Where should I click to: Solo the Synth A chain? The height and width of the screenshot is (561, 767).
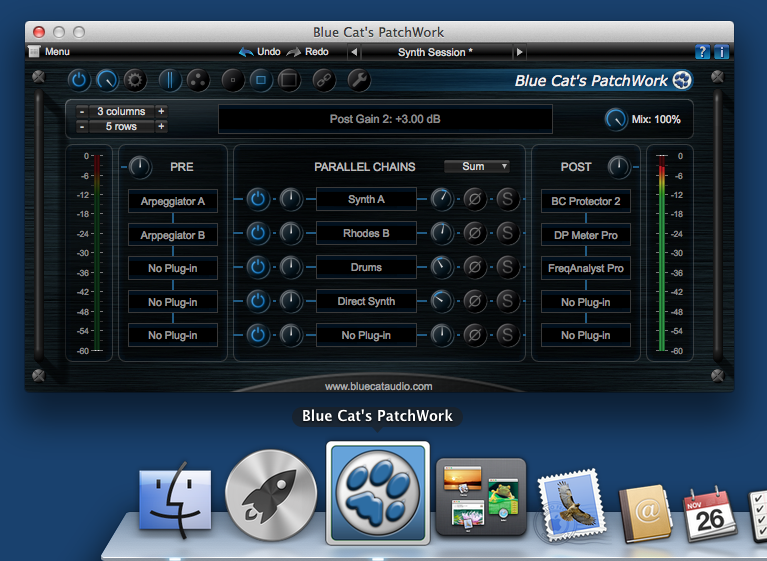pyautogui.click(x=508, y=199)
